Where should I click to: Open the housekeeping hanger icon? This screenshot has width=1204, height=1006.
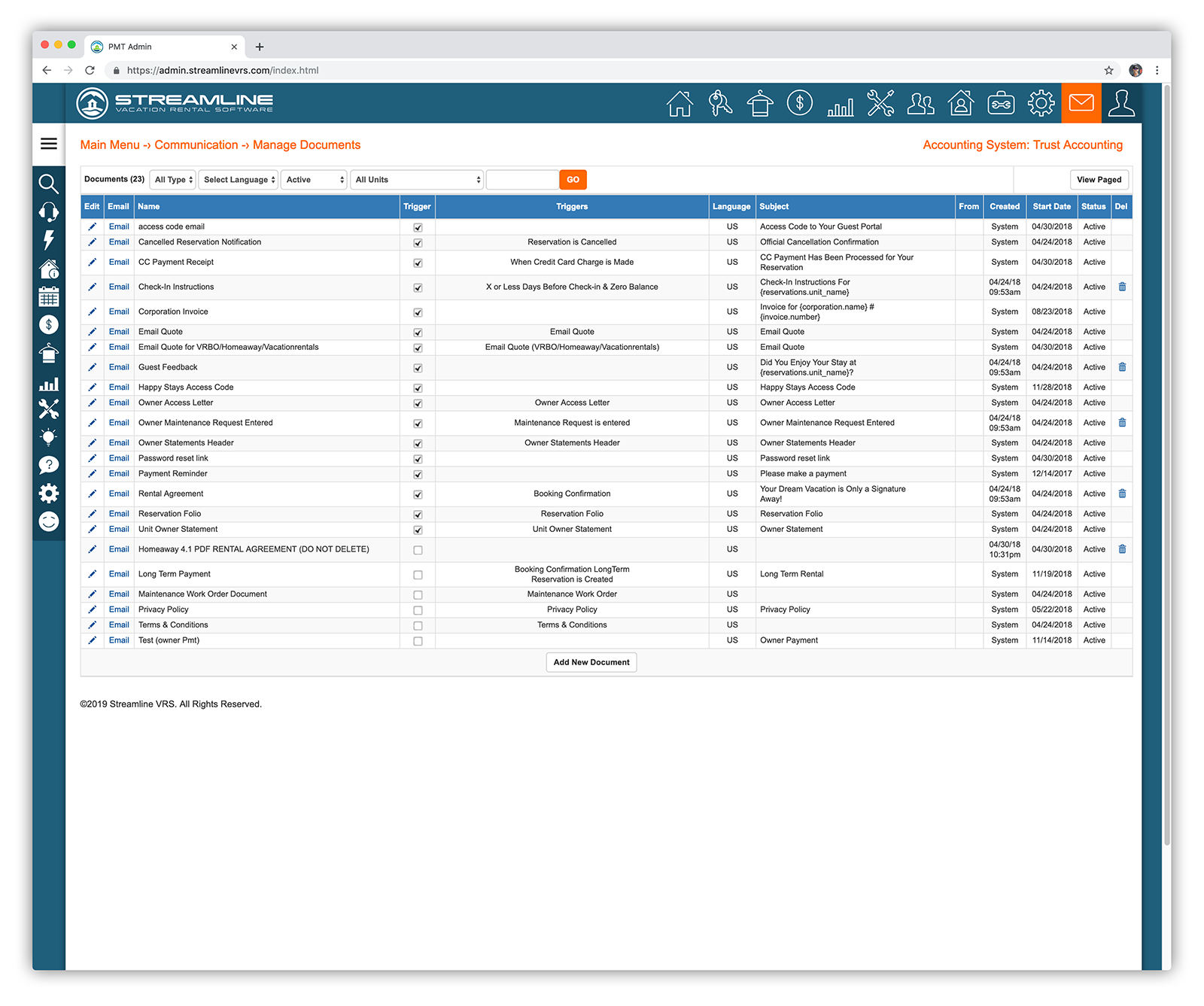[760, 103]
